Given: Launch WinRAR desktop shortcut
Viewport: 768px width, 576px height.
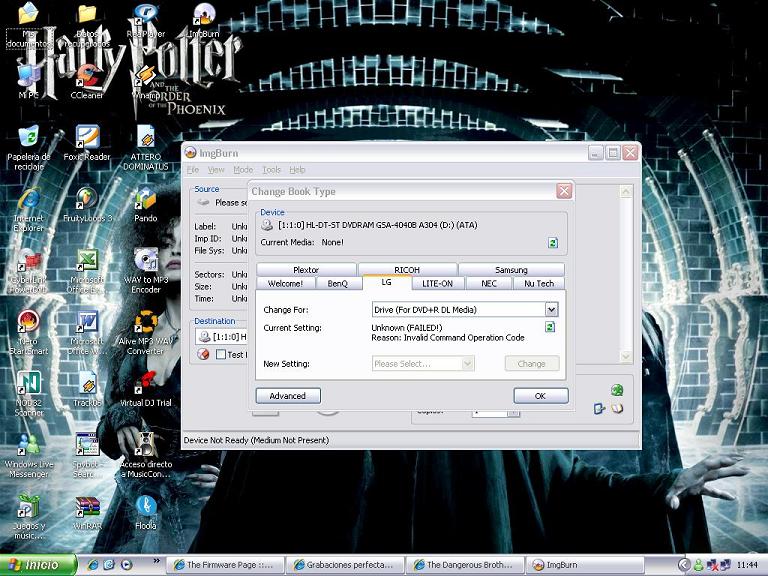Looking at the screenshot, I should [x=87, y=513].
